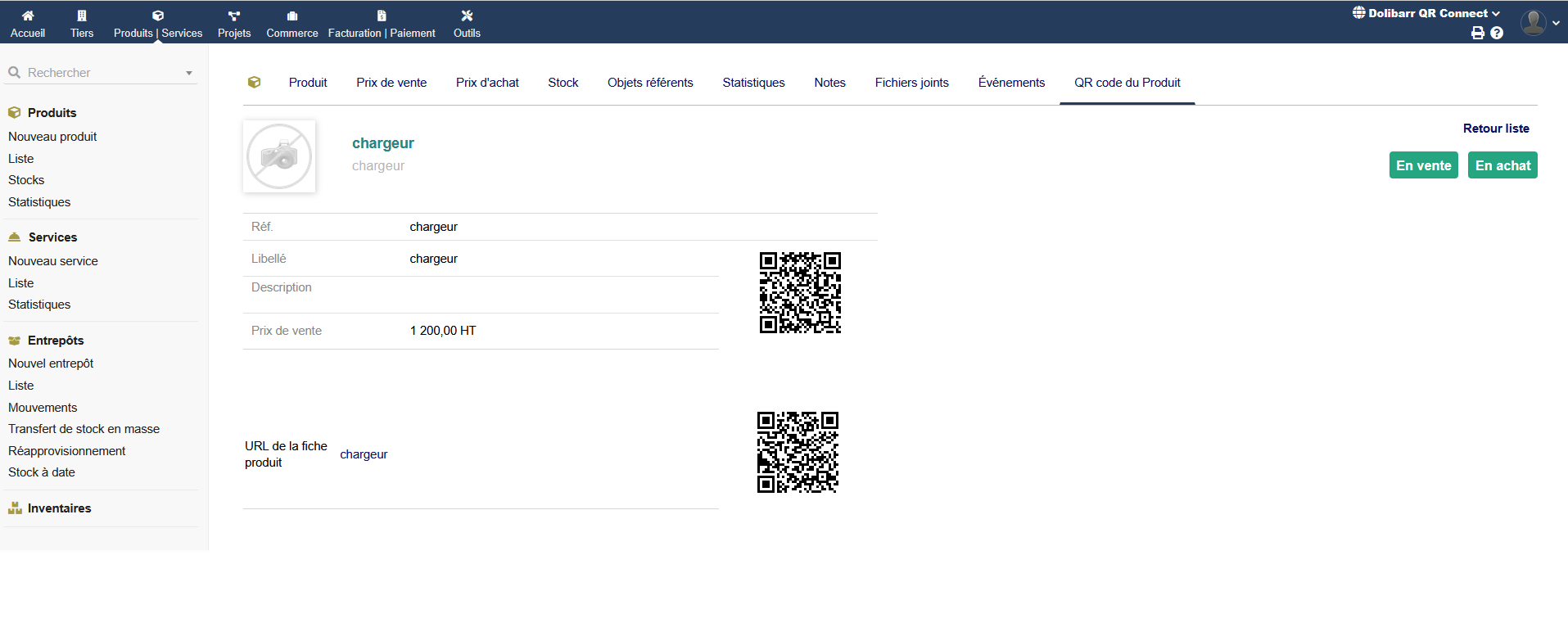
Task: Open the Commerce briefcase icon
Action: click(292, 16)
